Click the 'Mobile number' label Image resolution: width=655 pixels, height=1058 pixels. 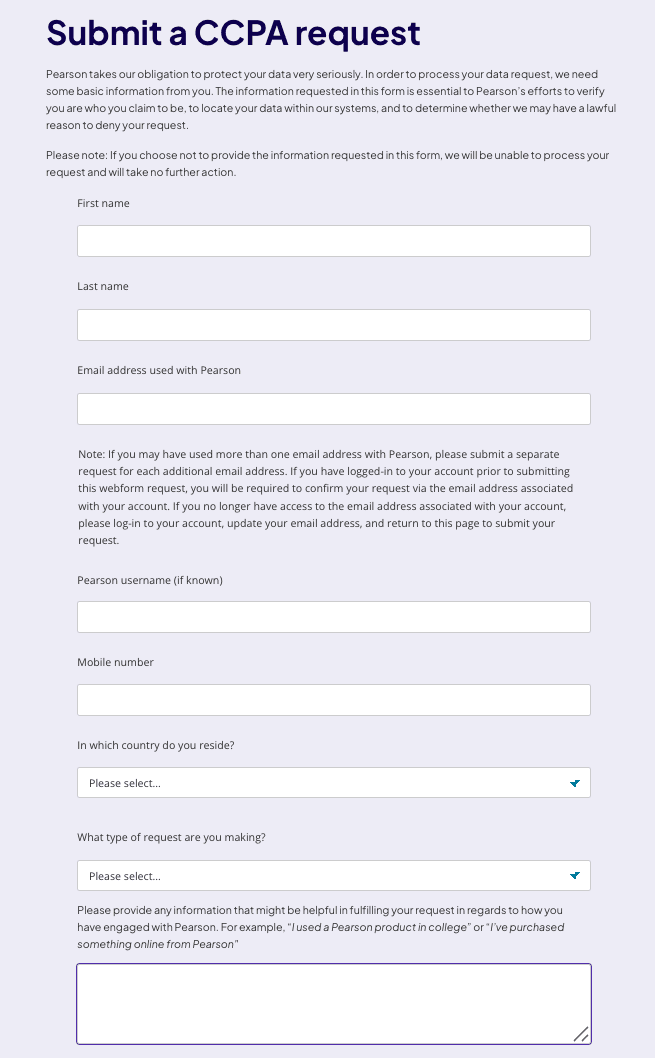click(x=115, y=663)
